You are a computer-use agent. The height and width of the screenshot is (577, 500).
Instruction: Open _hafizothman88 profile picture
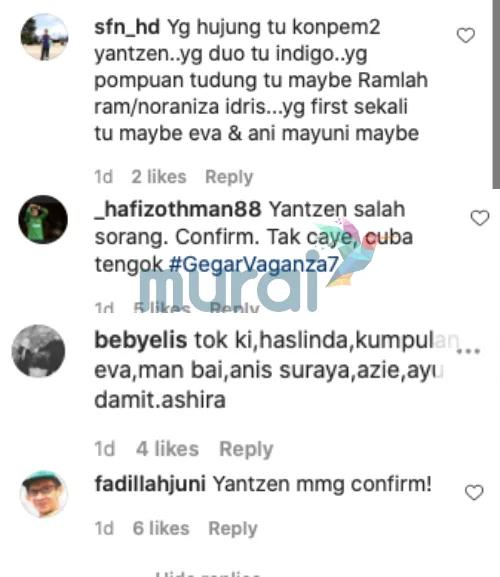[x=43, y=219]
